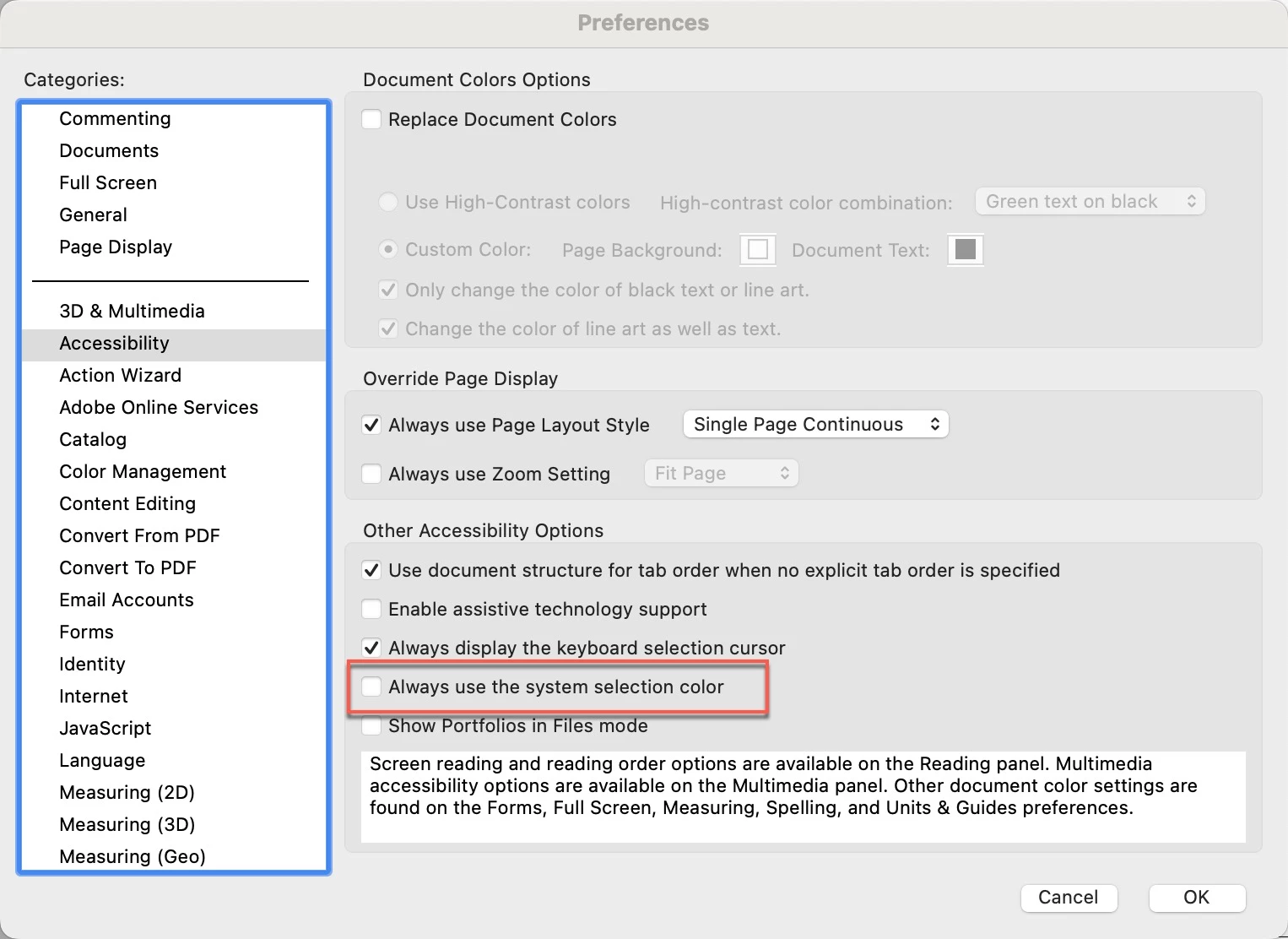Select Measuring (2D) category

(174, 792)
